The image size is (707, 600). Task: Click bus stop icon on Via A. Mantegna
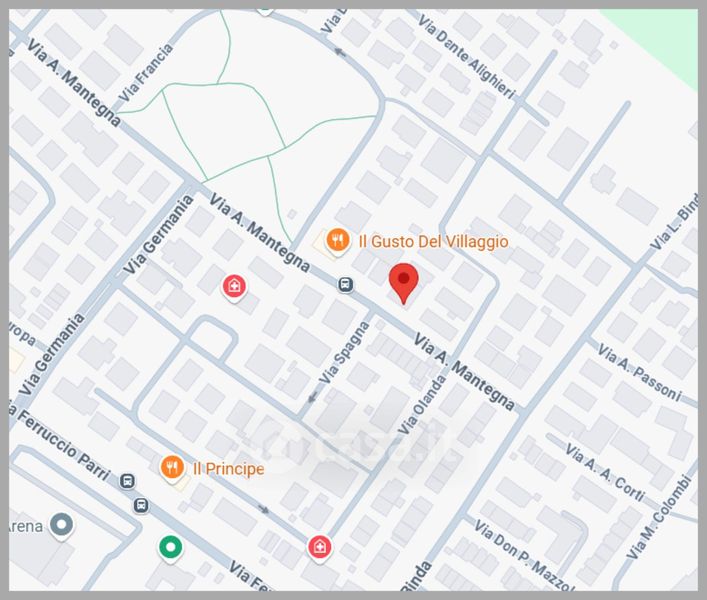point(346,284)
